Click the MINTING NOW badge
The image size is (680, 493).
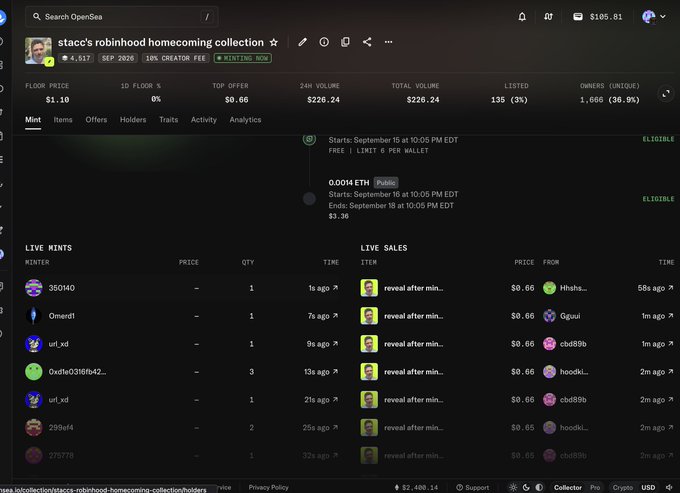point(243,58)
